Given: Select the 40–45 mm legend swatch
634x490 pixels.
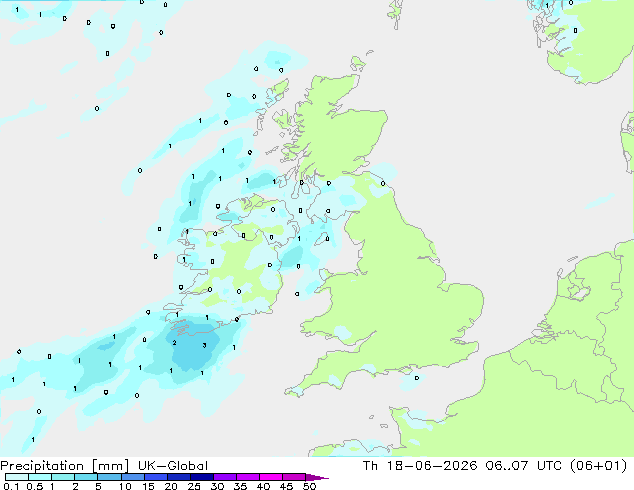Looking at the screenshot, I should pos(271,477).
